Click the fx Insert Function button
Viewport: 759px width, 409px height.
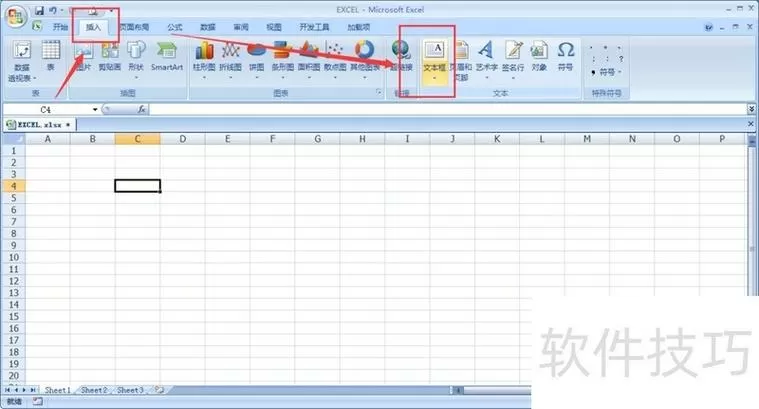click(142, 109)
